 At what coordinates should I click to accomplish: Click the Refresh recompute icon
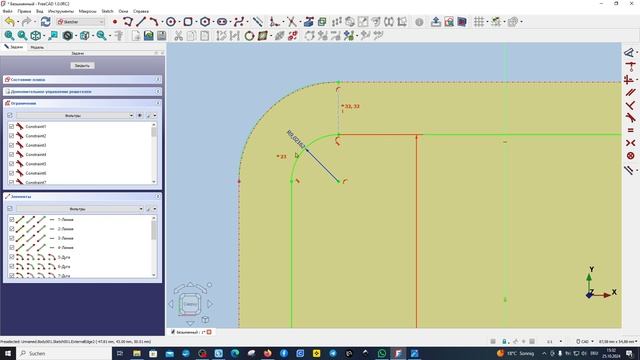coord(45,22)
